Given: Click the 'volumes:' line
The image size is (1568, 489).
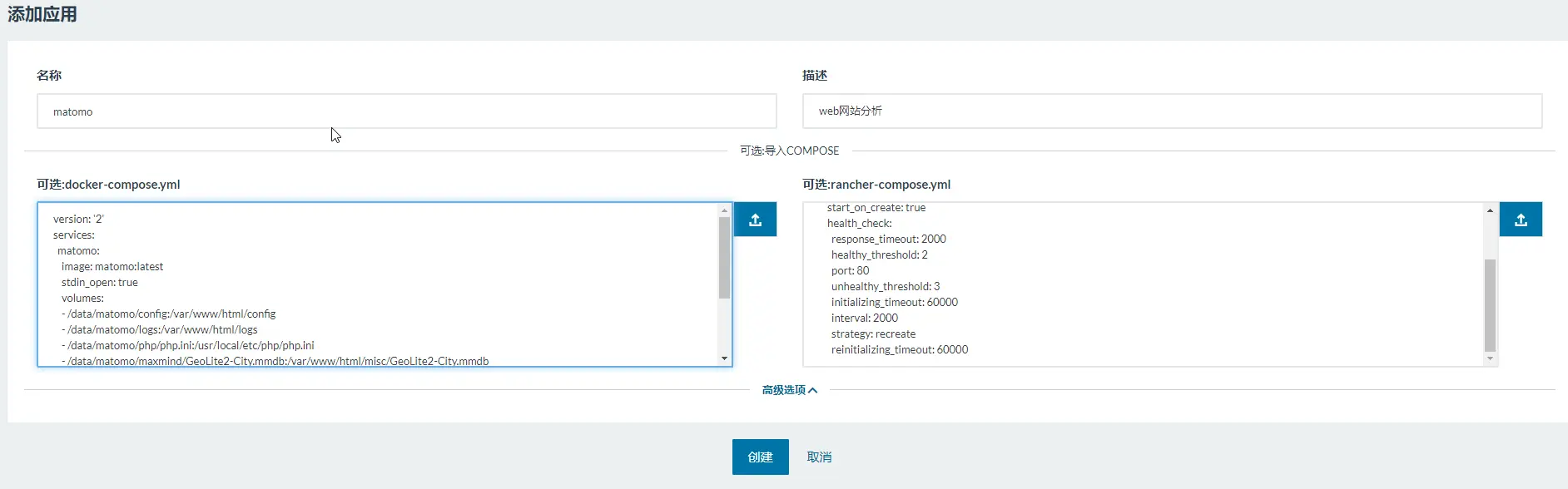Looking at the screenshot, I should coord(82,299).
